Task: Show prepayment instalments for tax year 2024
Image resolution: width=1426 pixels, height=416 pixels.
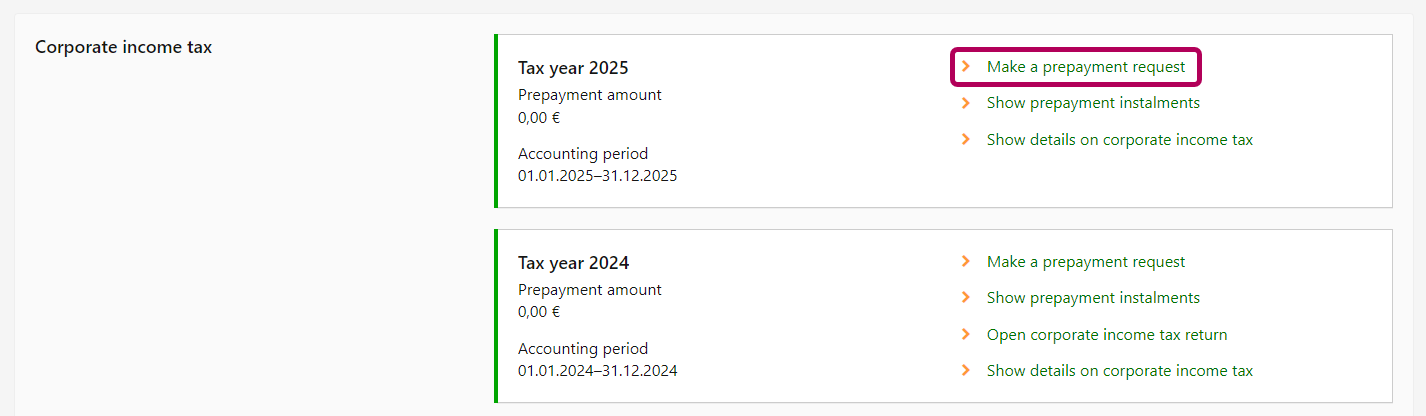Action: [x=1092, y=298]
